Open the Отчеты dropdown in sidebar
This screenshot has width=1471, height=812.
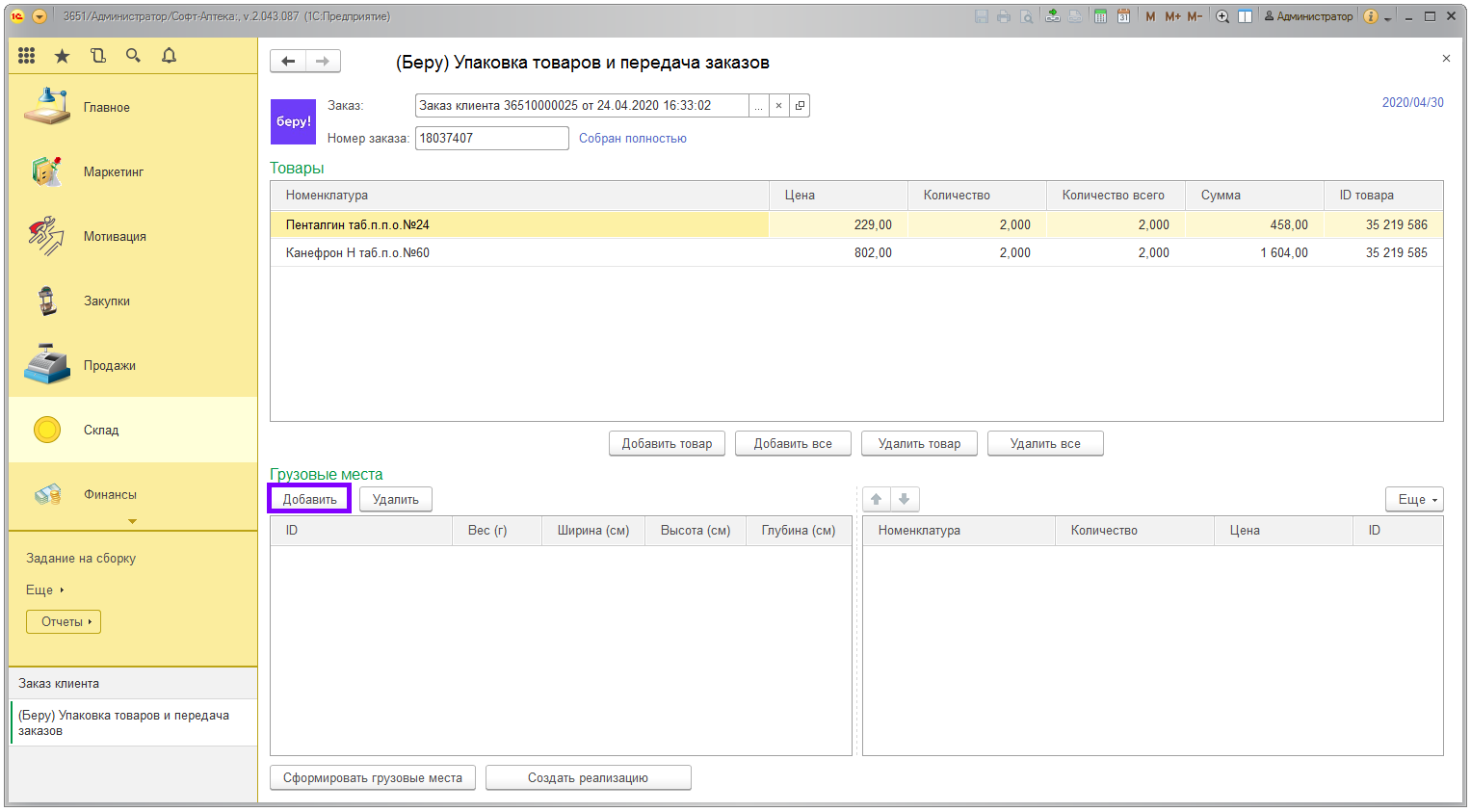(64, 622)
